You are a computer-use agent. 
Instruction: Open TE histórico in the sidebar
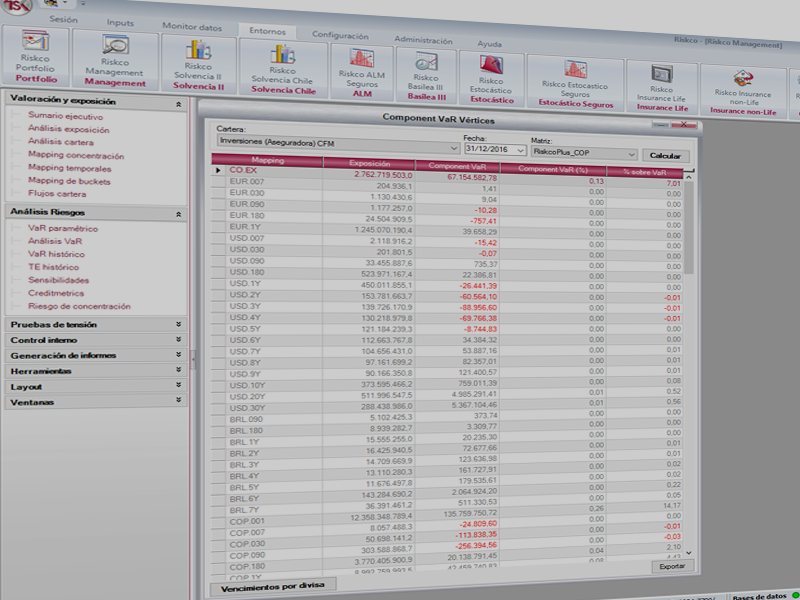pyautogui.click(x=54, y=267)
